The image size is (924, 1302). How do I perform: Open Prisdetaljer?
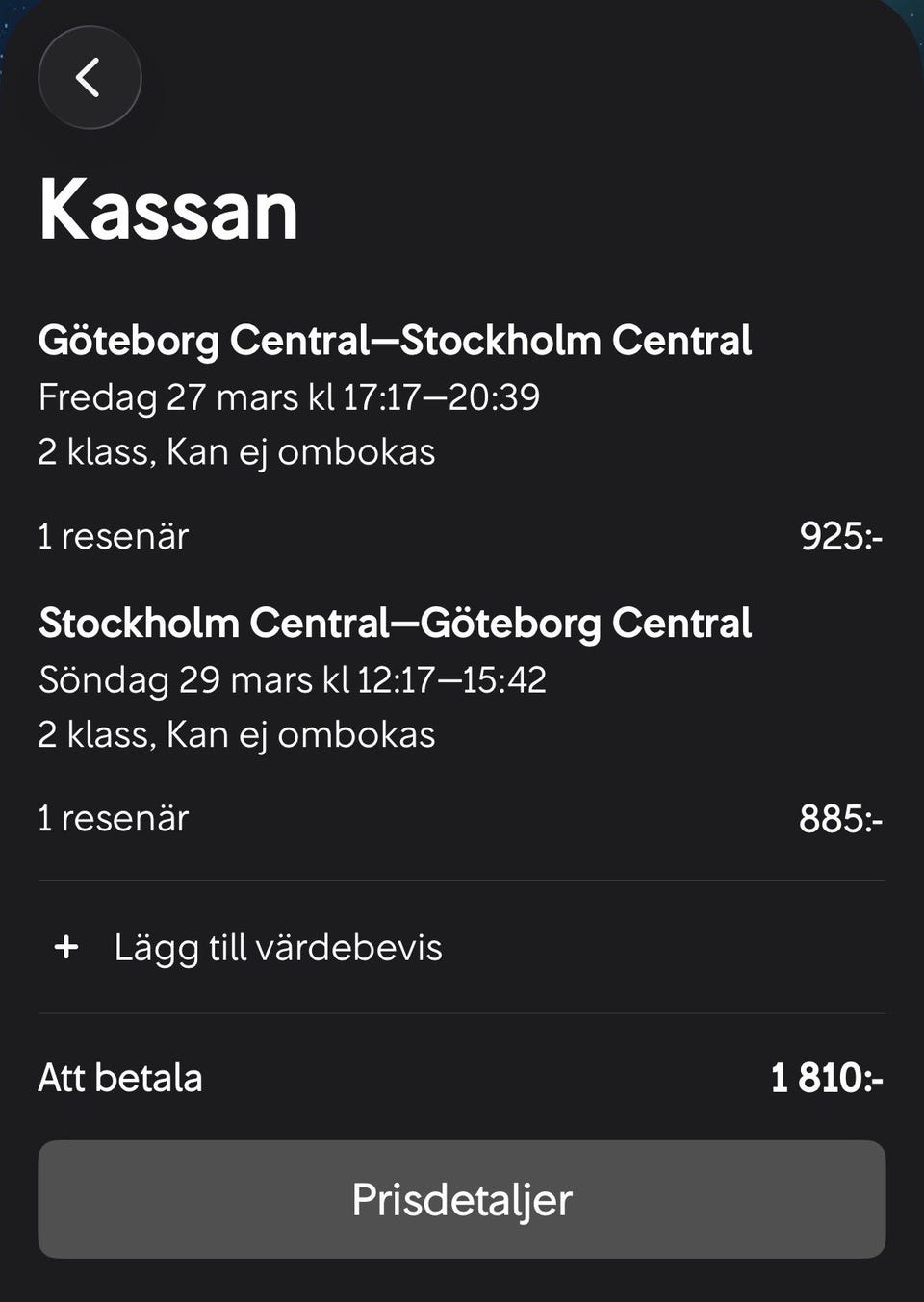point(462,1199)
